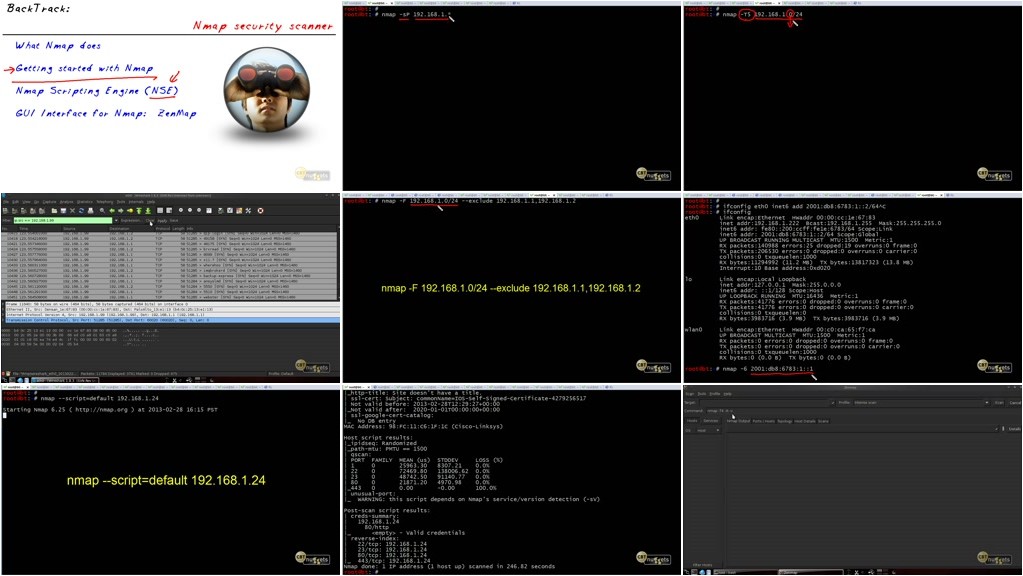Sort packets by Wireshark's Destination column header
The width and height of the screenshot is (1023, 576).
[119, 229]
